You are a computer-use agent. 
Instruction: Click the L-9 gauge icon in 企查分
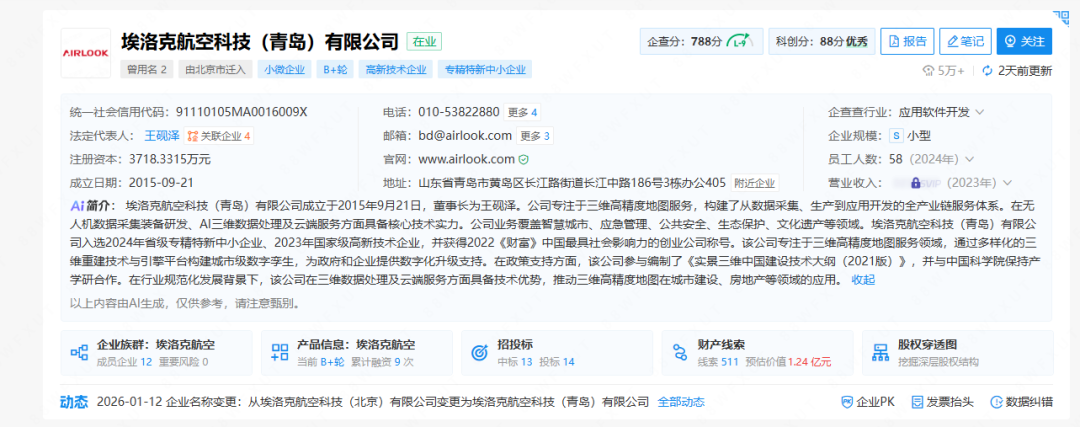click(x=740, y=41)
